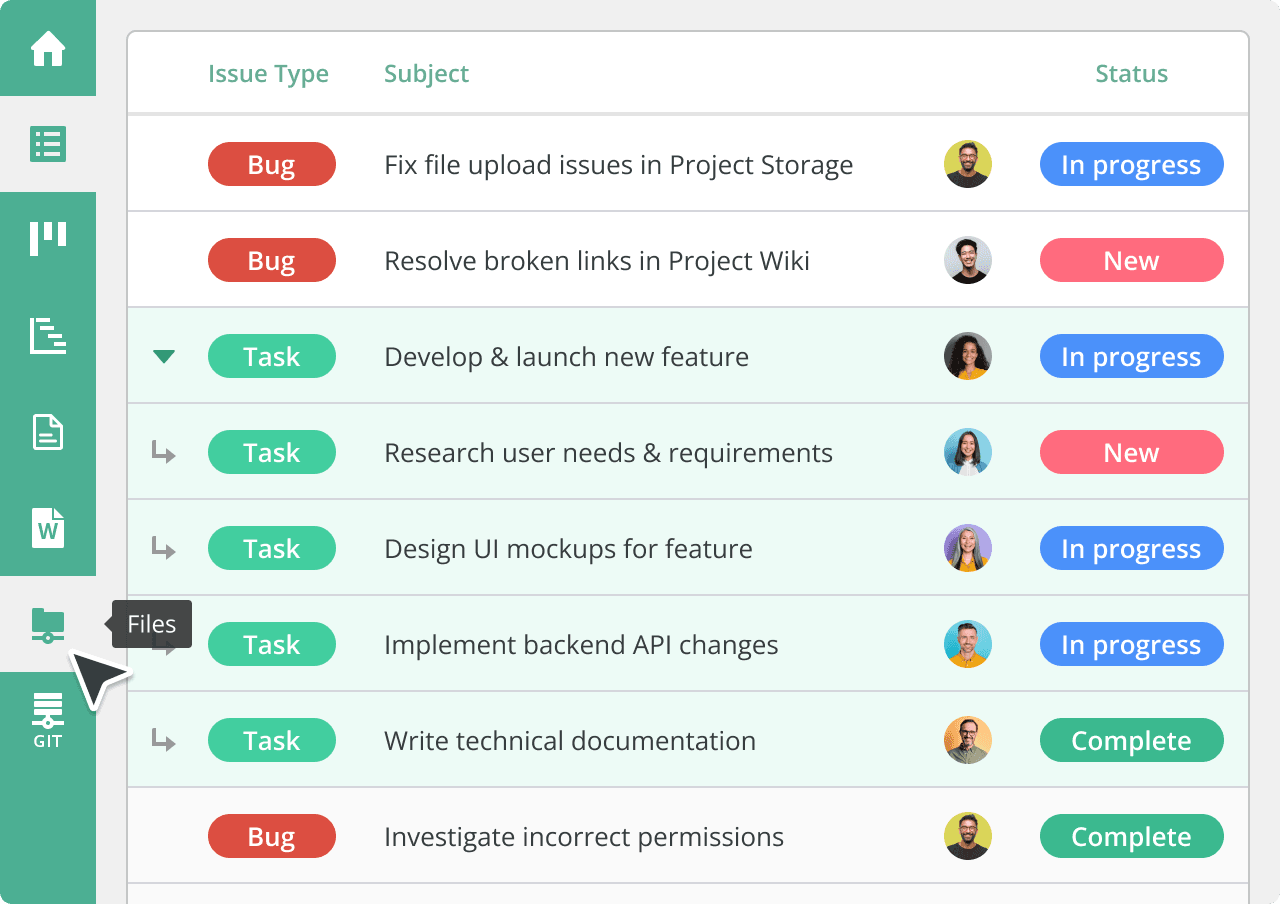Click Bug label on Resolve broken links row
This screenshot has width=1280, height=904.
click(272, 261)
